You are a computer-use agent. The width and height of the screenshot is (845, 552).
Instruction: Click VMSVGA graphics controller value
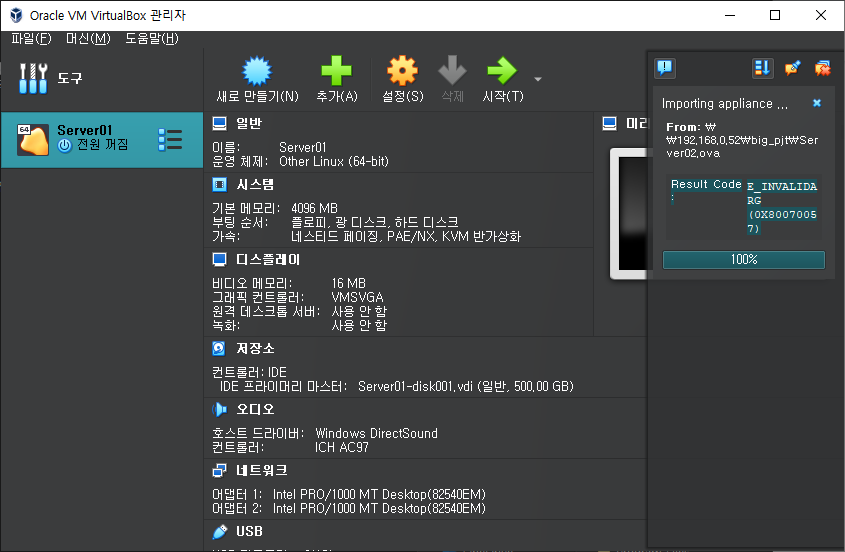click(357, 297)
